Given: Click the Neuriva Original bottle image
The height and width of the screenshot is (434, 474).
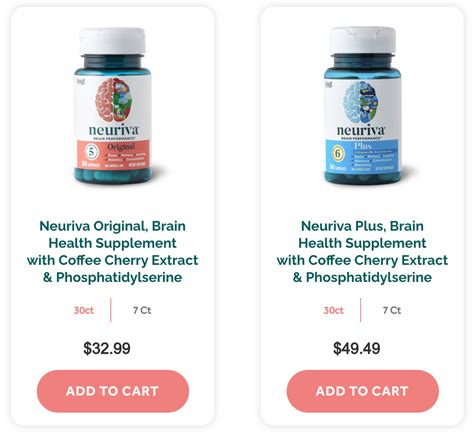Looking at the screenshot, I should [x=113, y=106].
